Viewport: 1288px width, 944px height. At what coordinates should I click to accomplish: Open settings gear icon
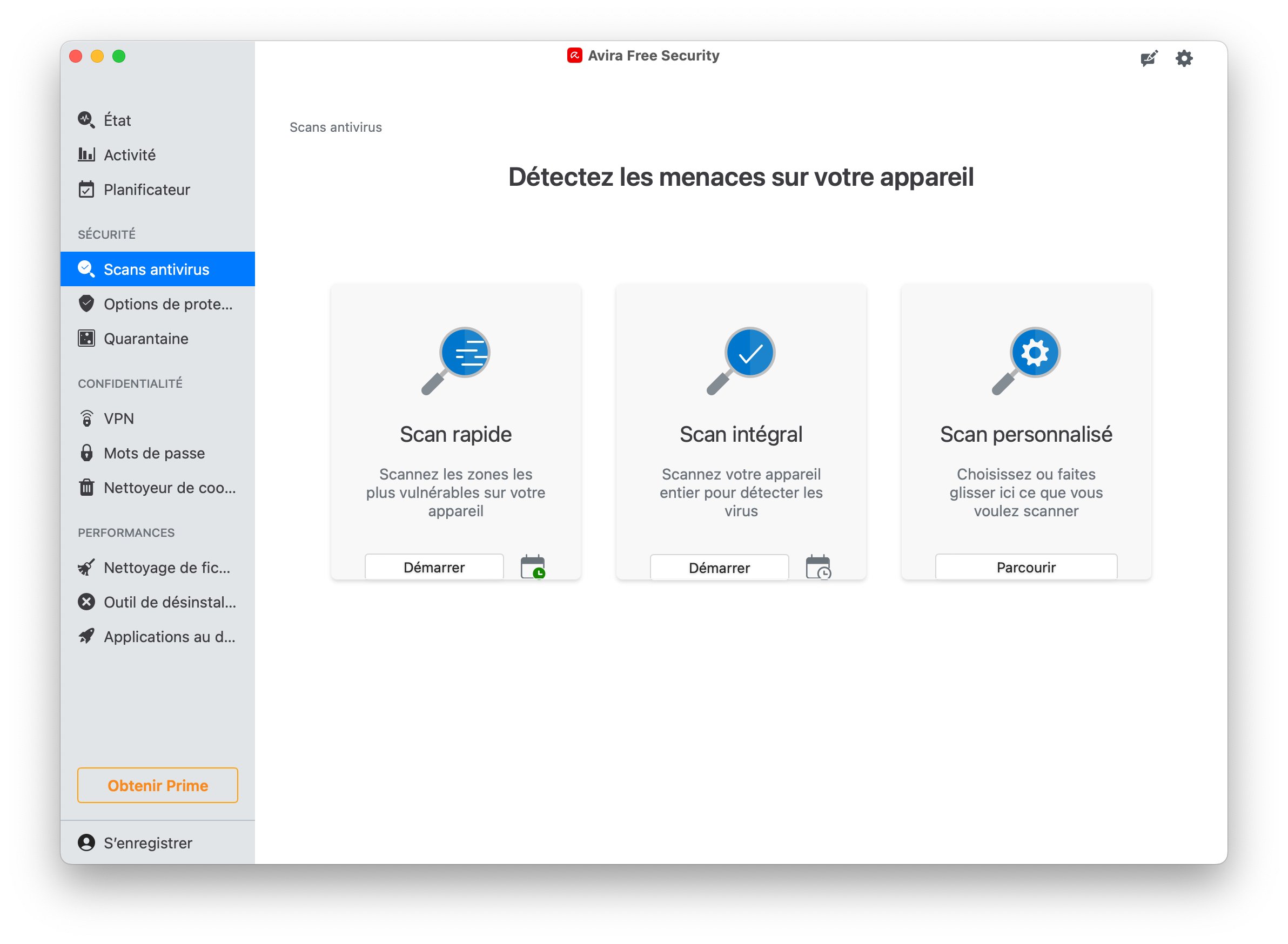[1184, 58]
